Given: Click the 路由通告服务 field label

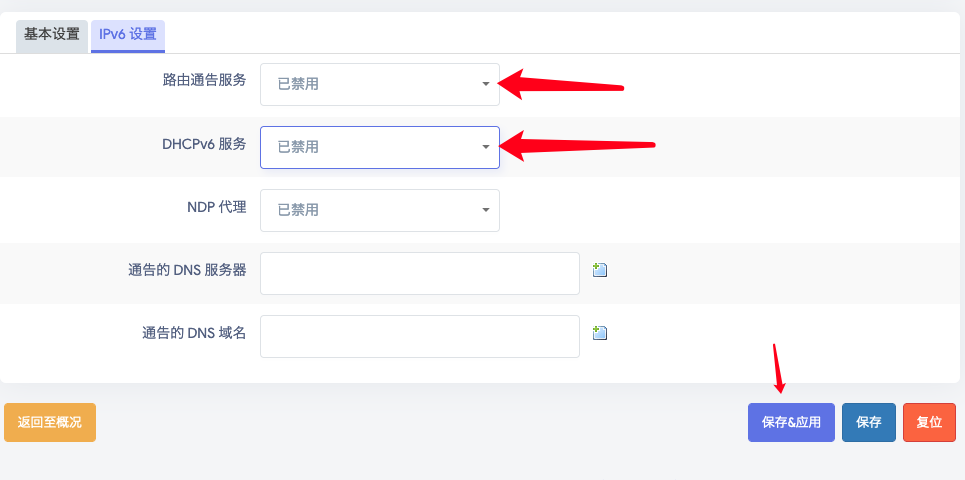Looking at the screenshot, I should [204, 80].
